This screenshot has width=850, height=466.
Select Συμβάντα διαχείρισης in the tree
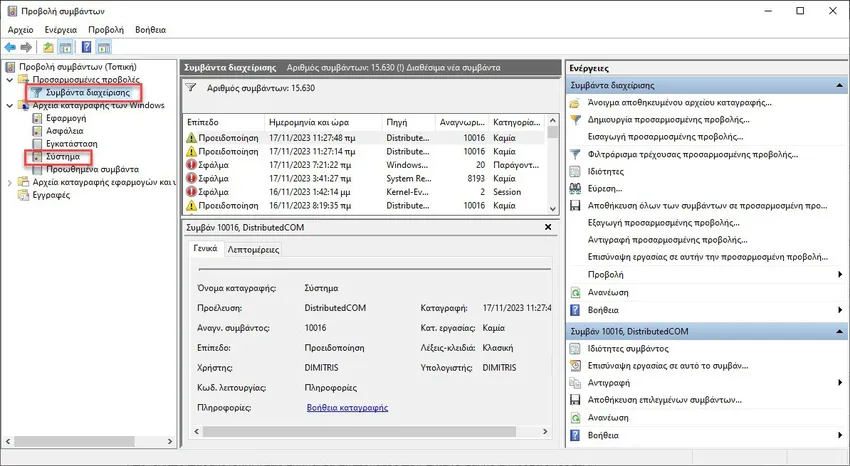(88, 93)
